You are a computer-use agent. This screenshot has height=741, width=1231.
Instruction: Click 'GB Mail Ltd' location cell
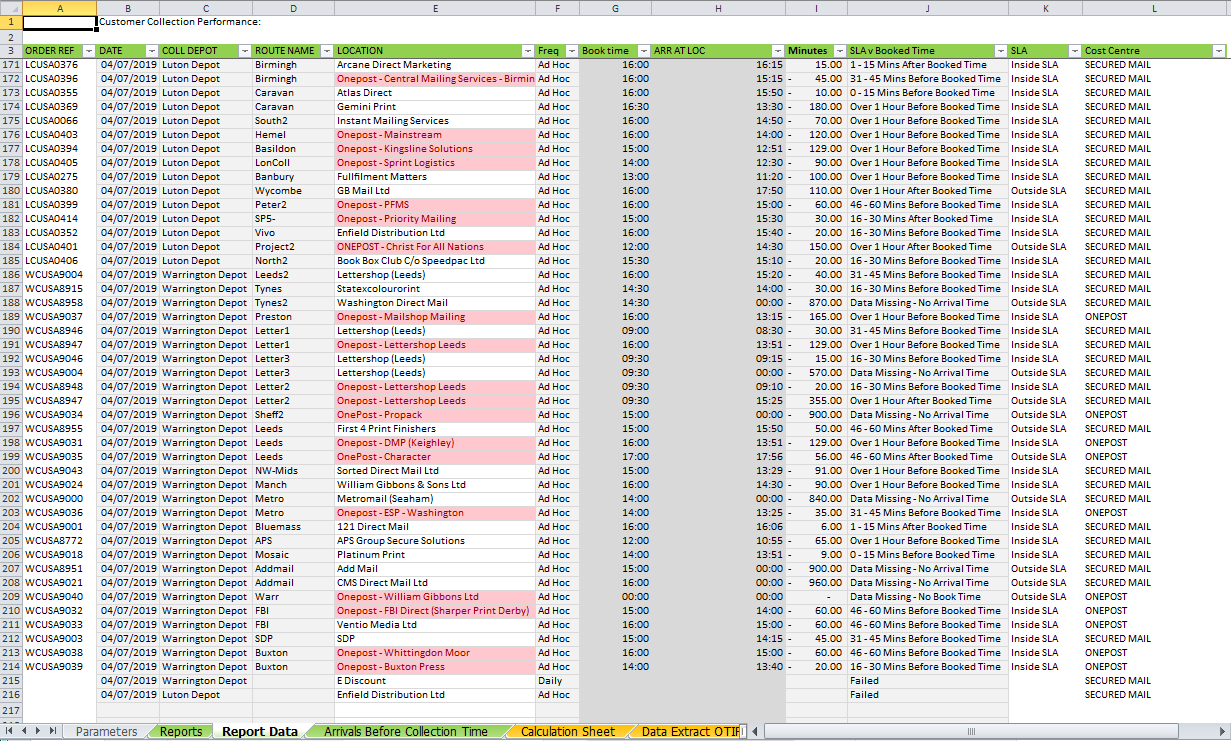[435, 191]
